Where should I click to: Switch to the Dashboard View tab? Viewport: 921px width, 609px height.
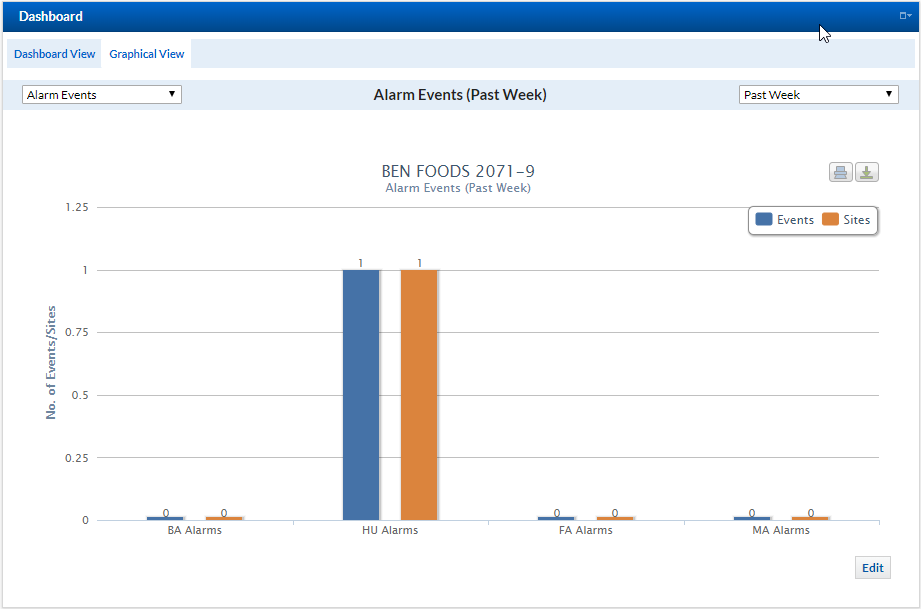55,54
